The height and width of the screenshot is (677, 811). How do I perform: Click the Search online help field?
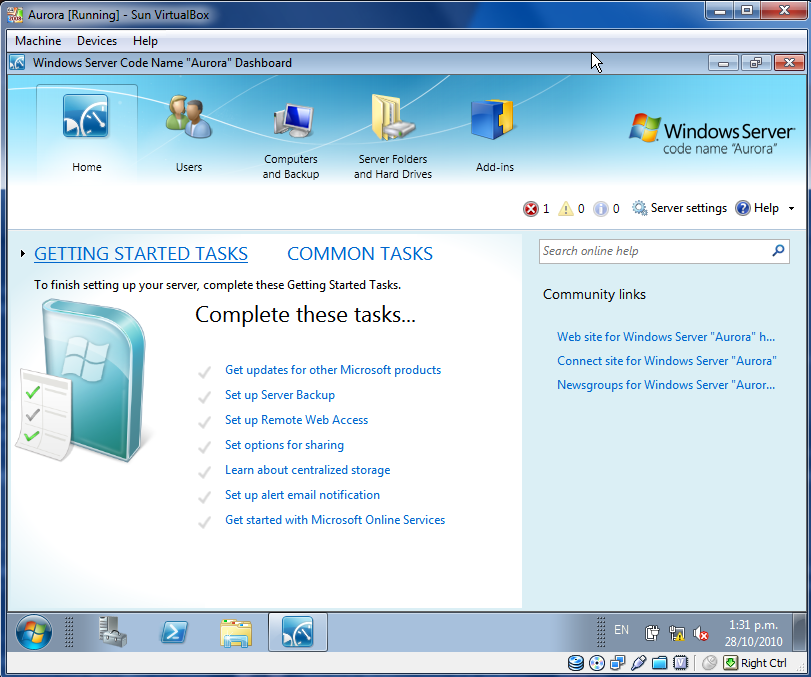(654, 251)
